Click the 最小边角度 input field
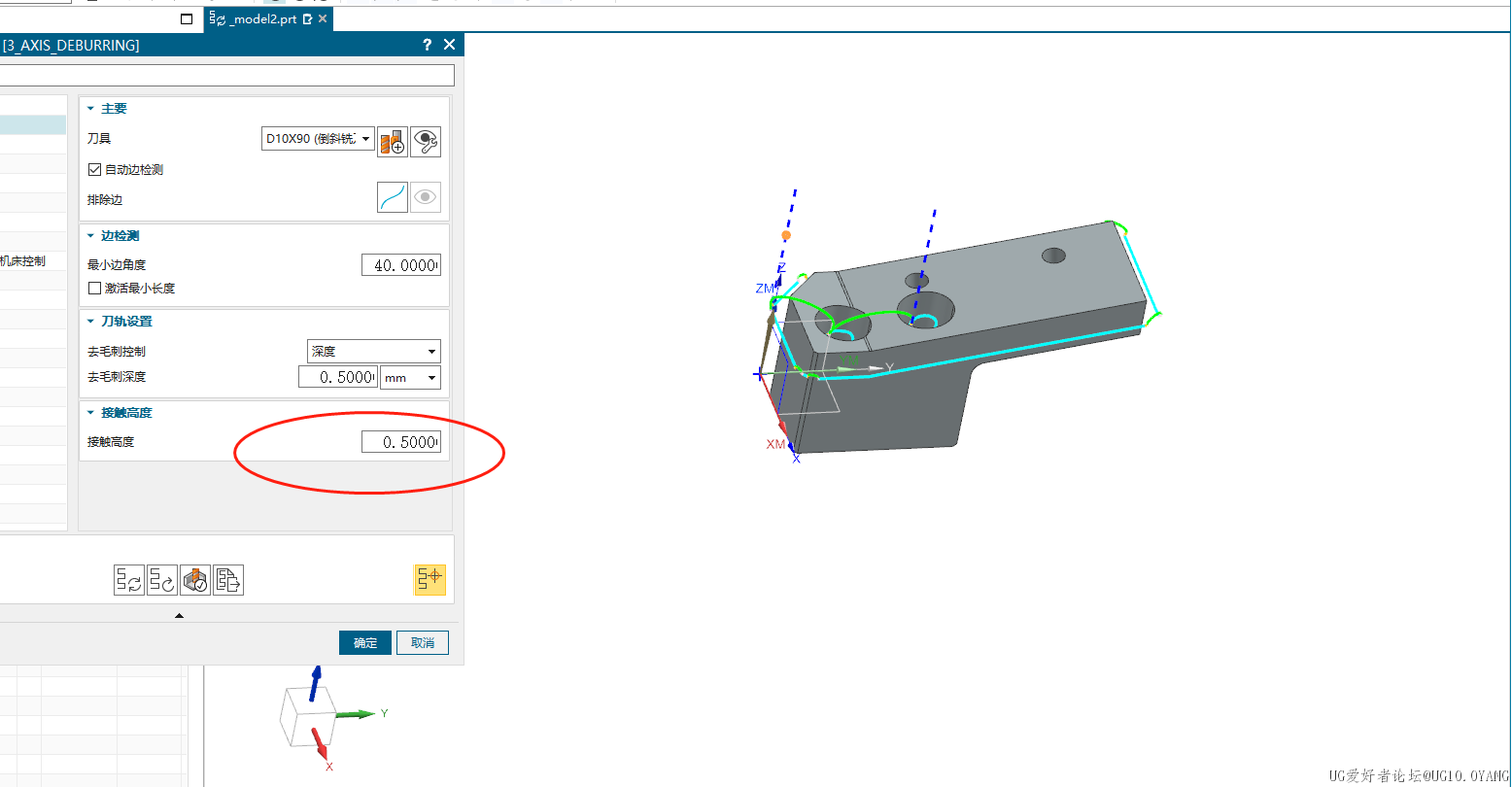 tap(400, 265)
